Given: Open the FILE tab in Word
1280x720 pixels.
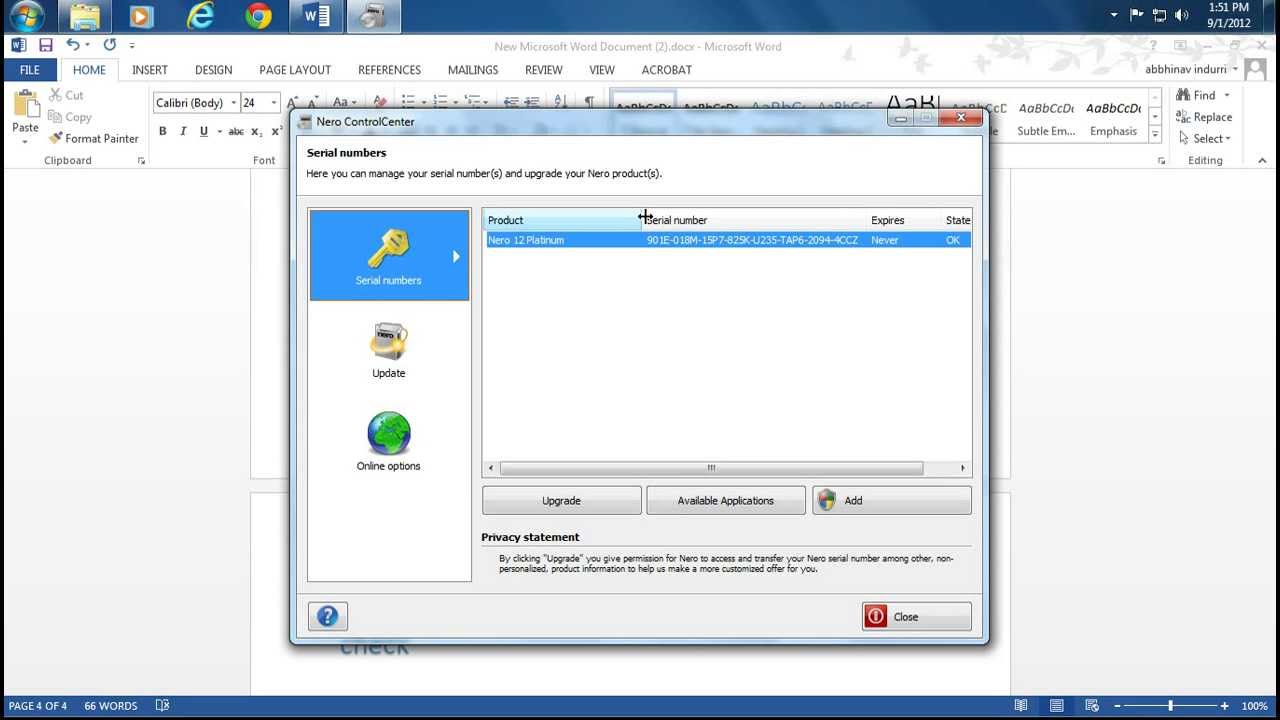Looking at the screenshot, I should click(x=30, y=70).
